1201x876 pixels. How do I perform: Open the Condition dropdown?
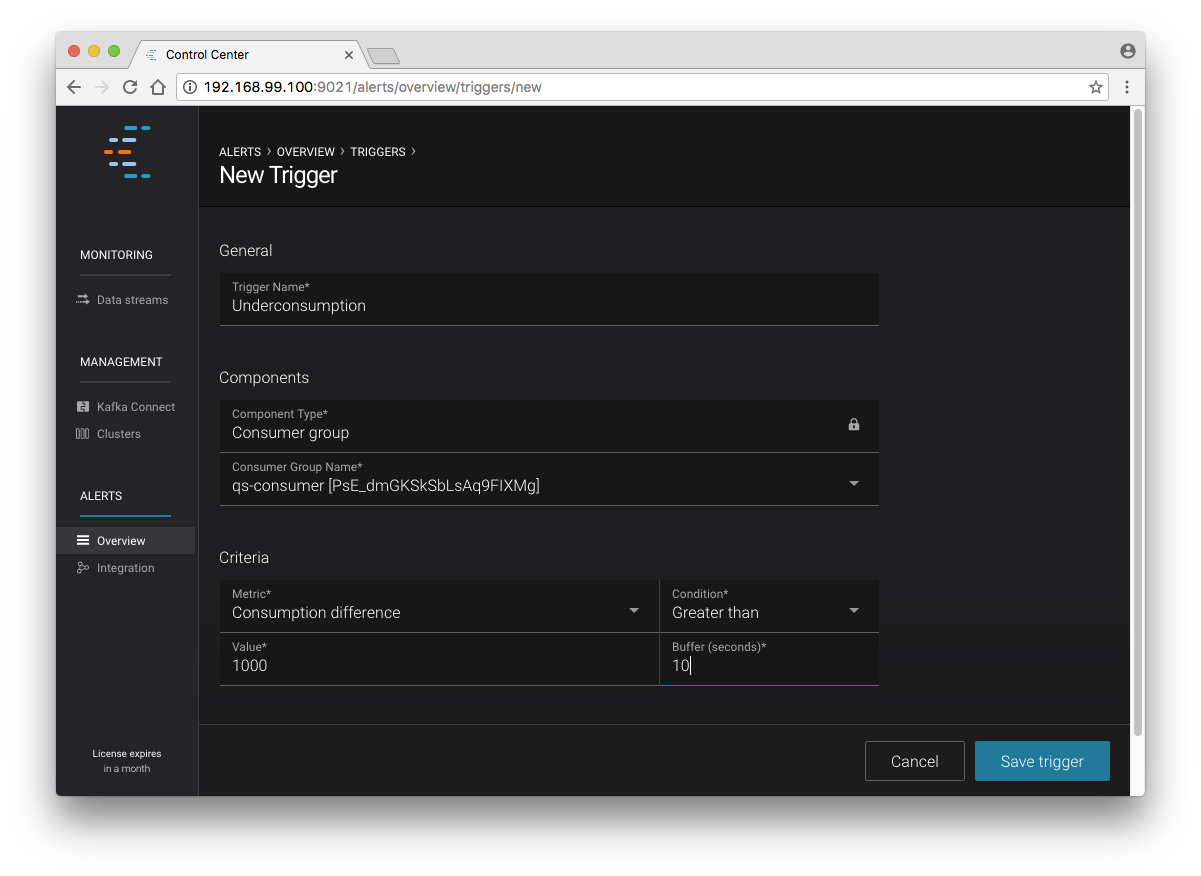tap(854, 611)
